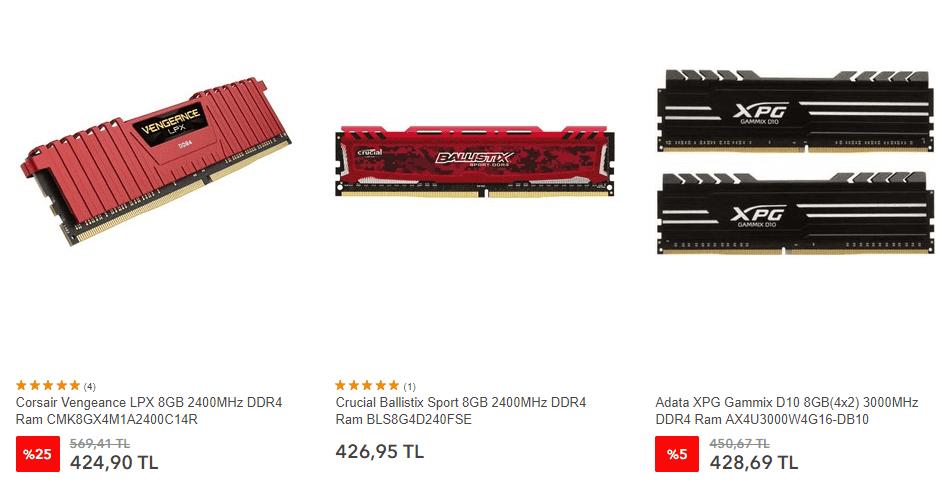Click the five-star rating of Crucial Ballistix

pos(367,385)
